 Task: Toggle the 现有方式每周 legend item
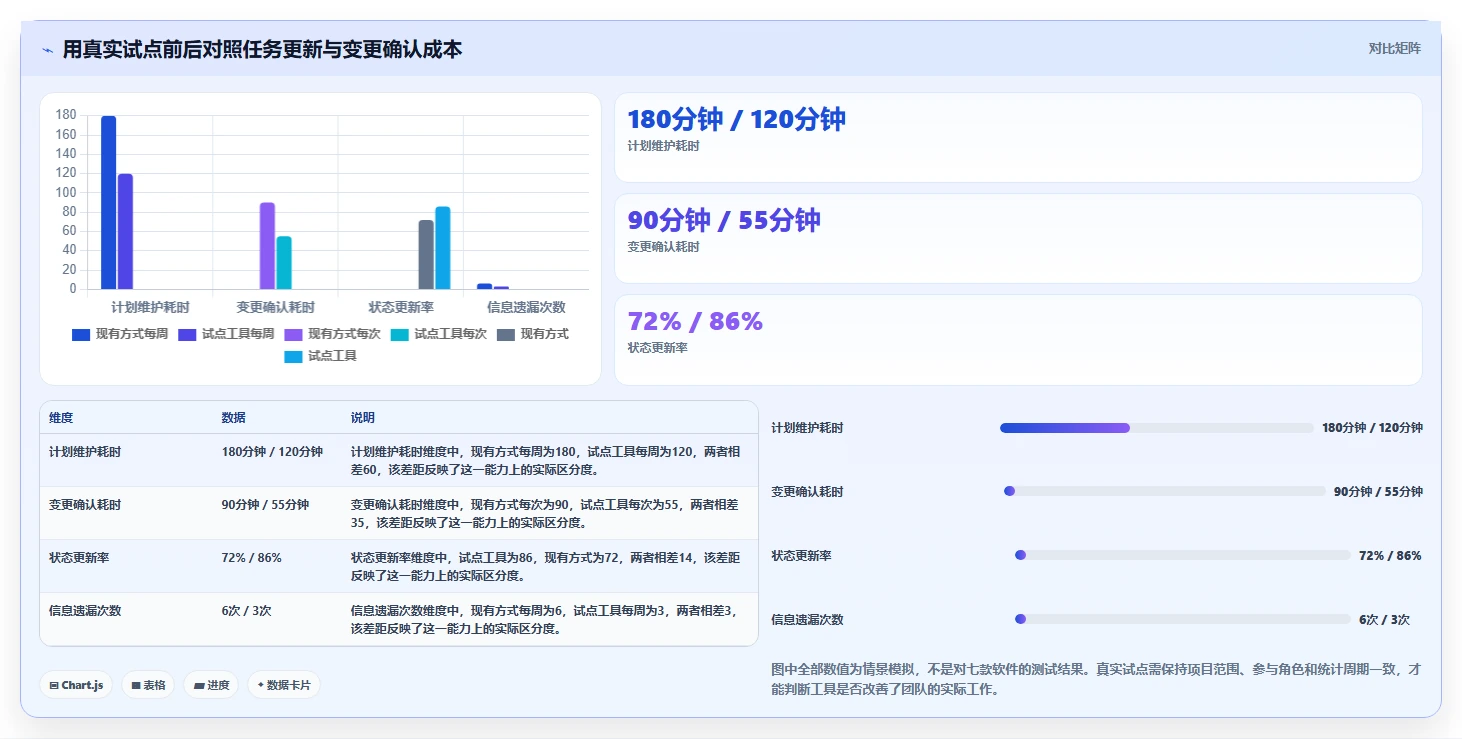click(120, 334)
